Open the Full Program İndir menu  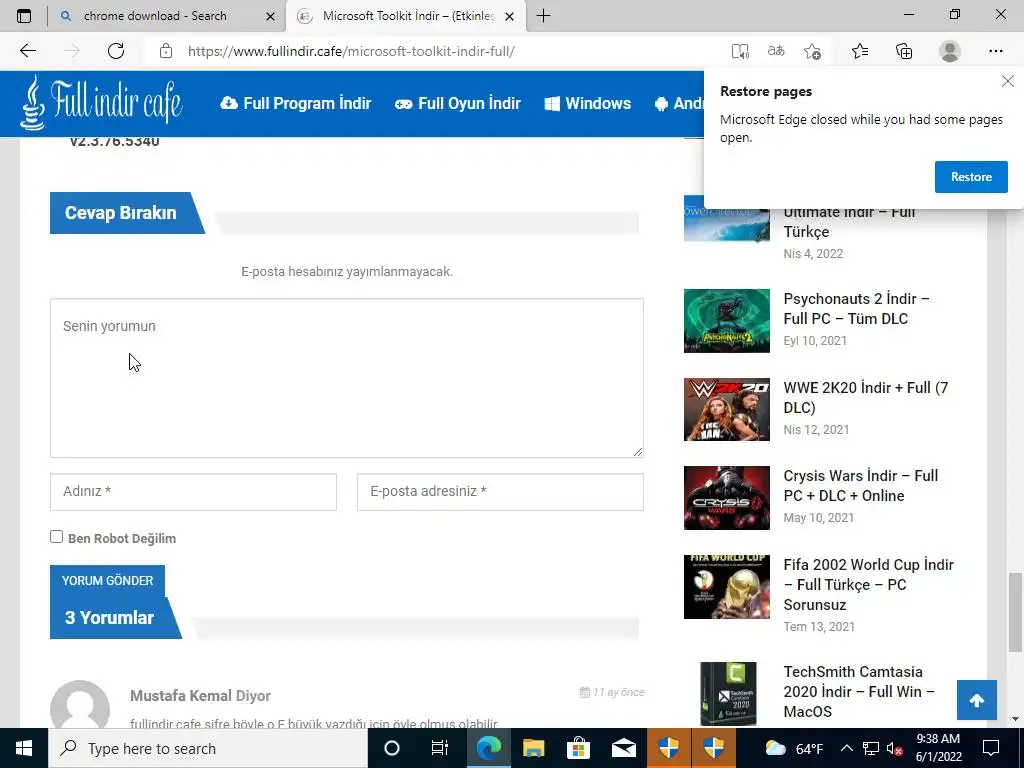click(x=296, y=103)
